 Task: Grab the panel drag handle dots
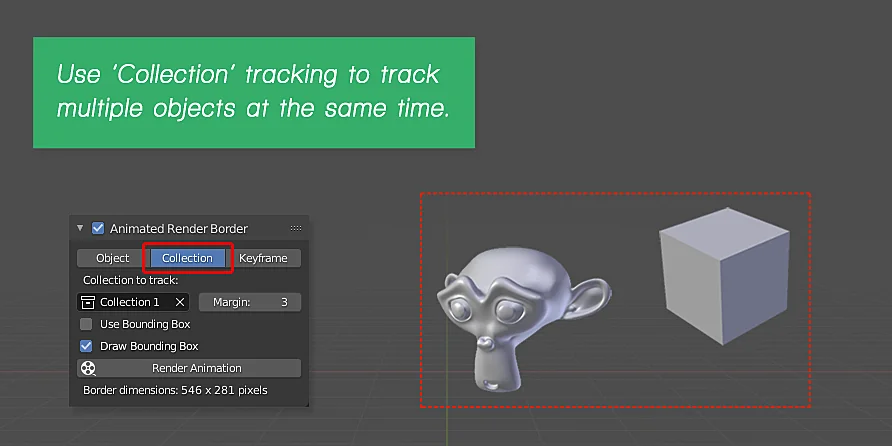coord(296,228)
